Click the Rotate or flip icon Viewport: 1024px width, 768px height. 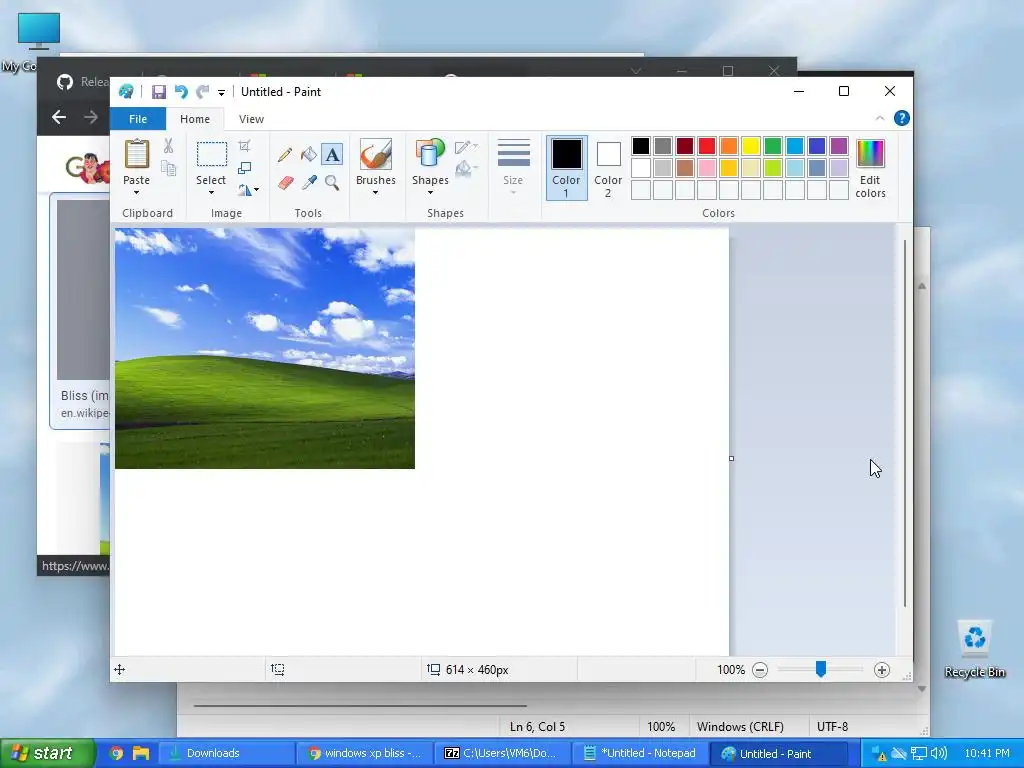click(244, 190)
